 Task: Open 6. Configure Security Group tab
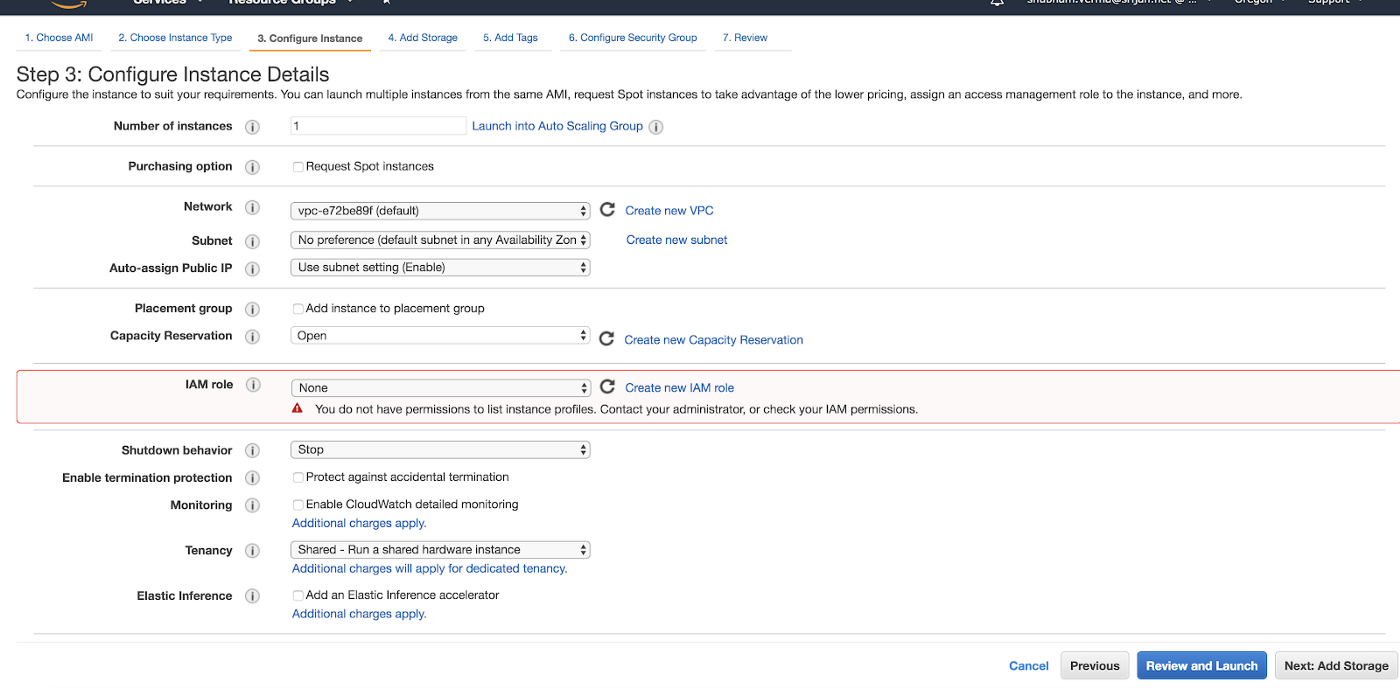click(x=633, y=38)
